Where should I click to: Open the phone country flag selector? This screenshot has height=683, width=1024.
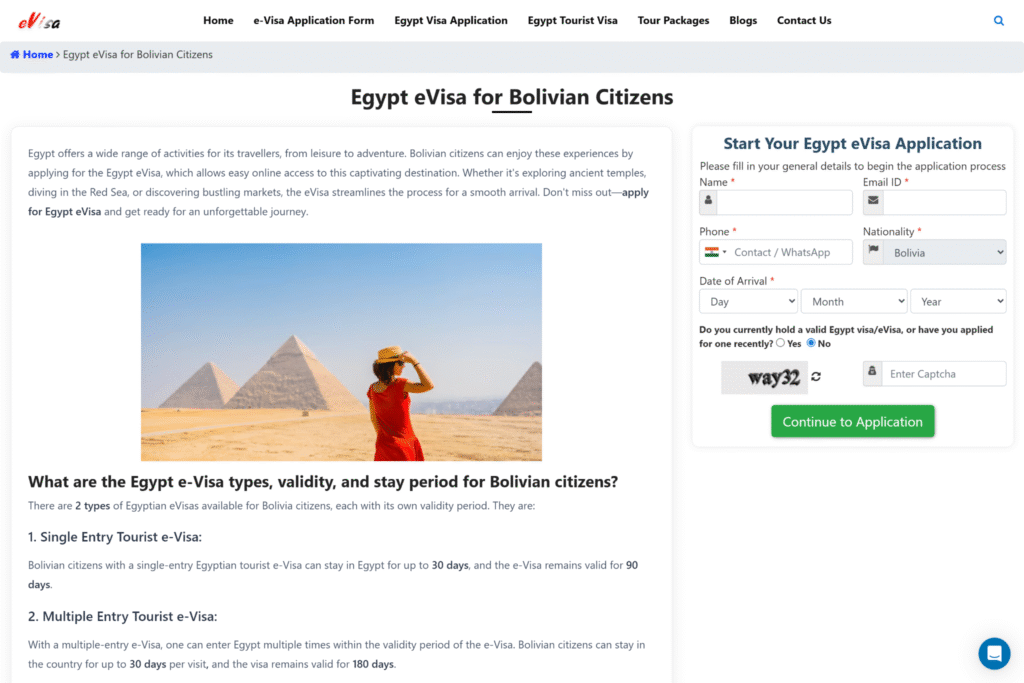tap(715, 252)
